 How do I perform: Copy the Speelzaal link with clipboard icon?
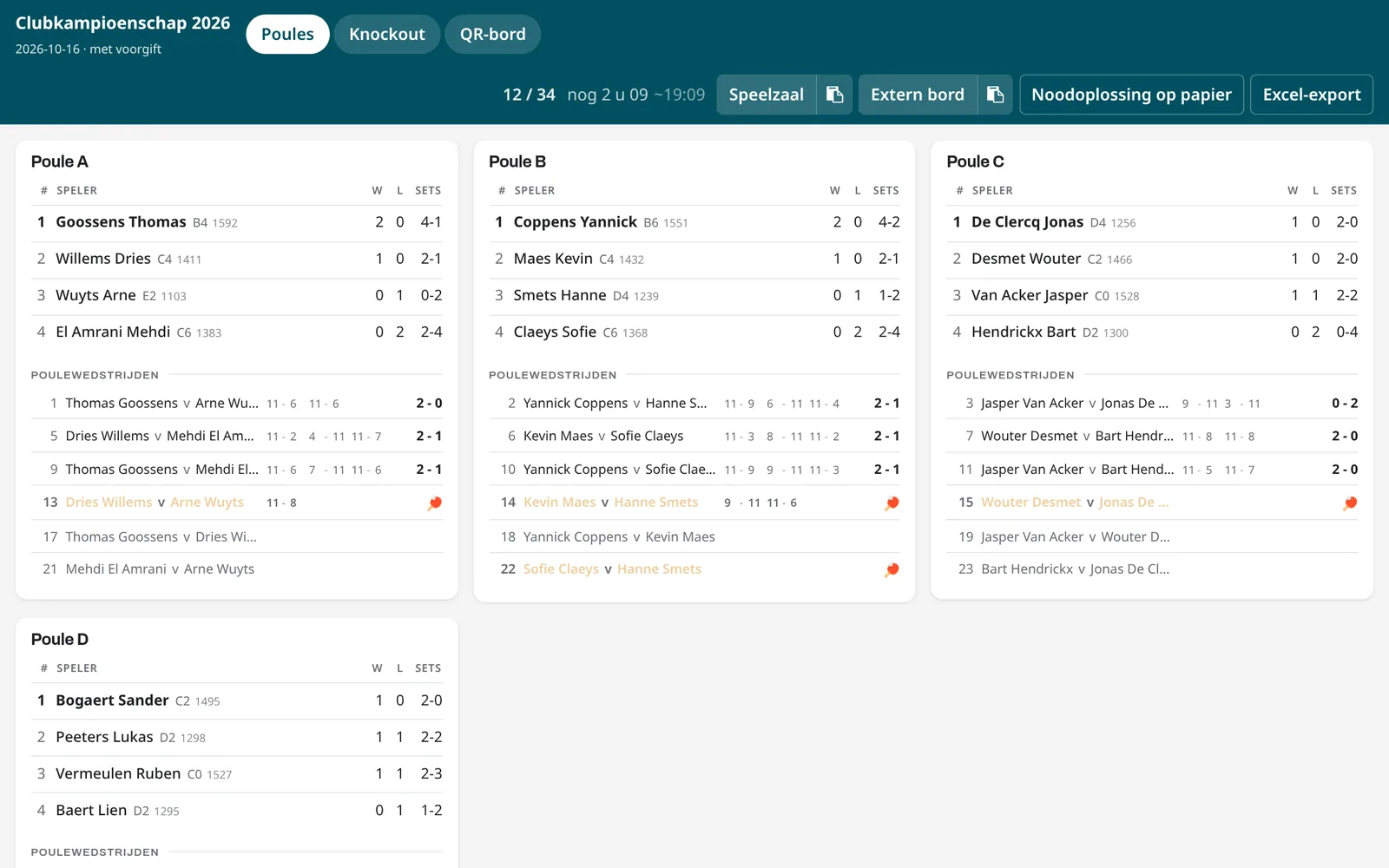tap(834, 95)
